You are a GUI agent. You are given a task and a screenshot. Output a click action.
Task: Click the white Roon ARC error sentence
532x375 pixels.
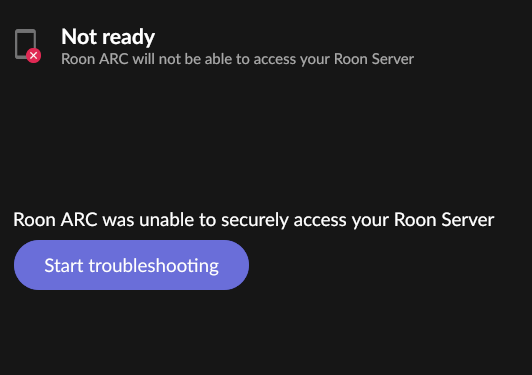pos(253,220)
